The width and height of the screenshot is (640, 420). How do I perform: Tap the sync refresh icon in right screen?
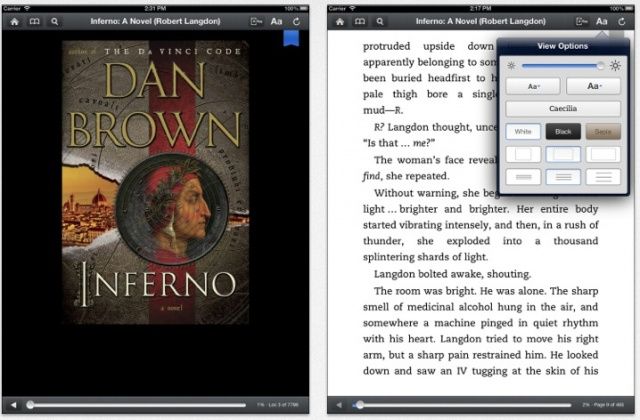tap(622, 21)
